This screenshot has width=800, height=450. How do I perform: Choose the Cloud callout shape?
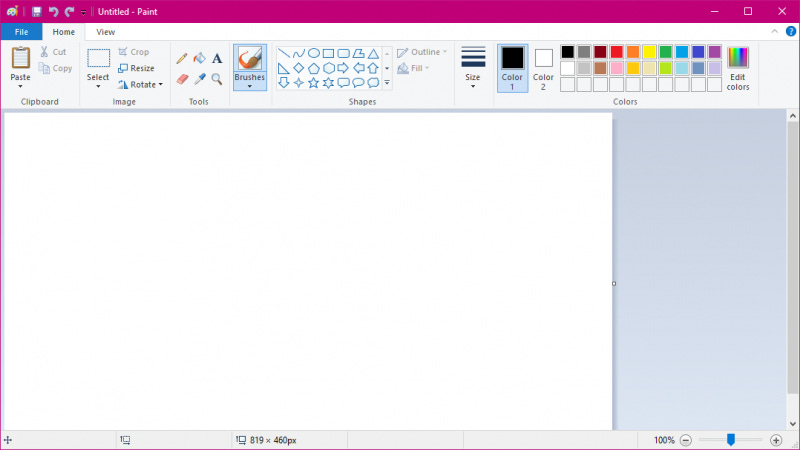tap(373, 83)
